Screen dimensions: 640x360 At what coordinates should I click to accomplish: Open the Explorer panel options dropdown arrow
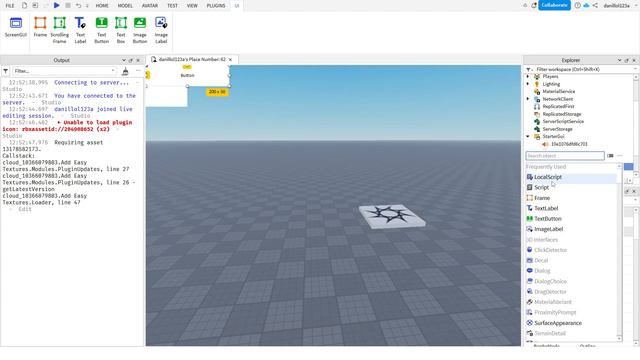620,60
